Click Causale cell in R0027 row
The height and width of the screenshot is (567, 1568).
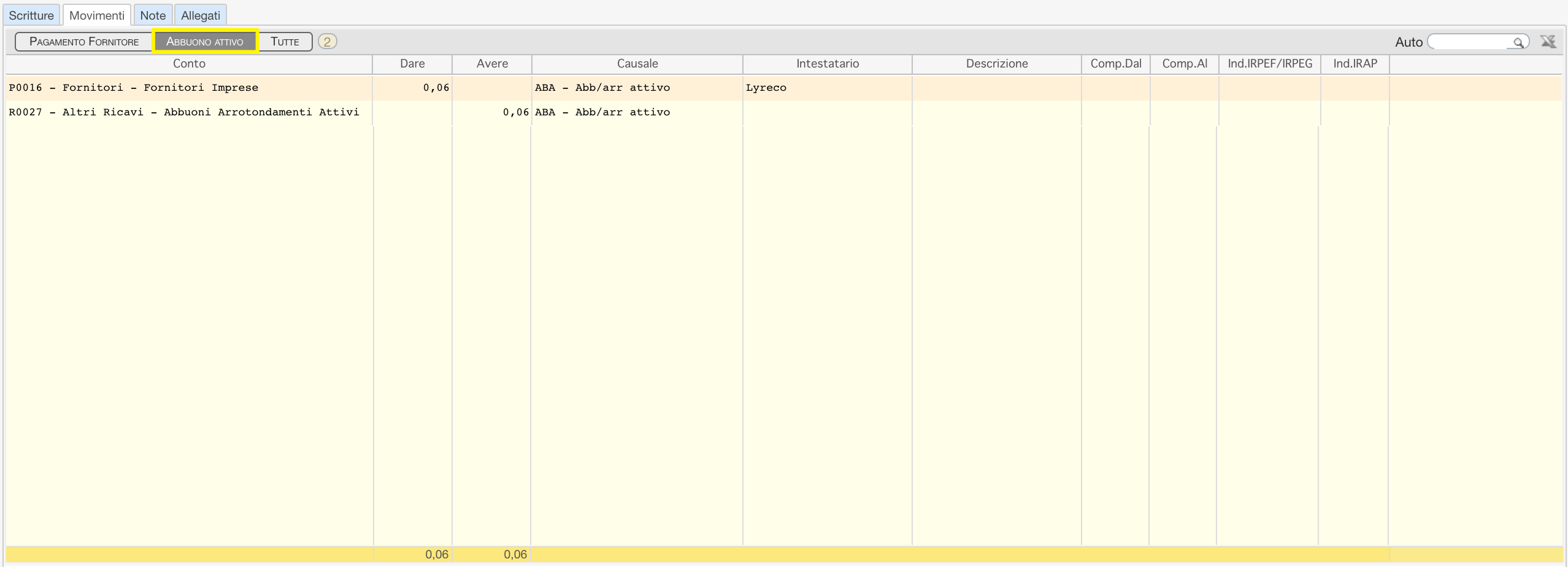637,112
